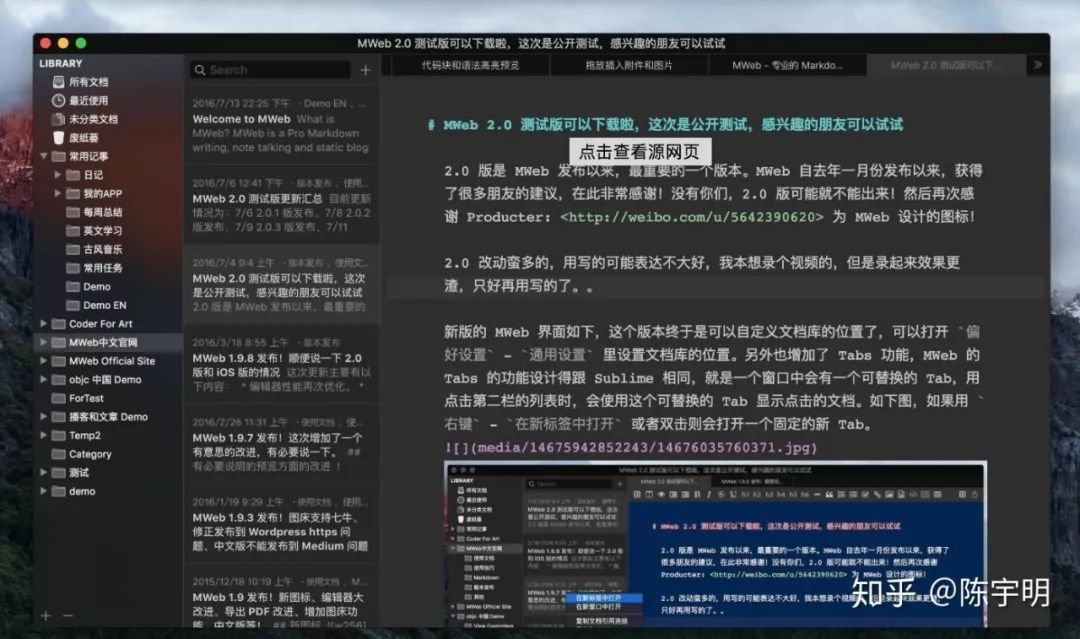Expand the Coder For Art folder
1080x639 pixels.
[44, 324]
